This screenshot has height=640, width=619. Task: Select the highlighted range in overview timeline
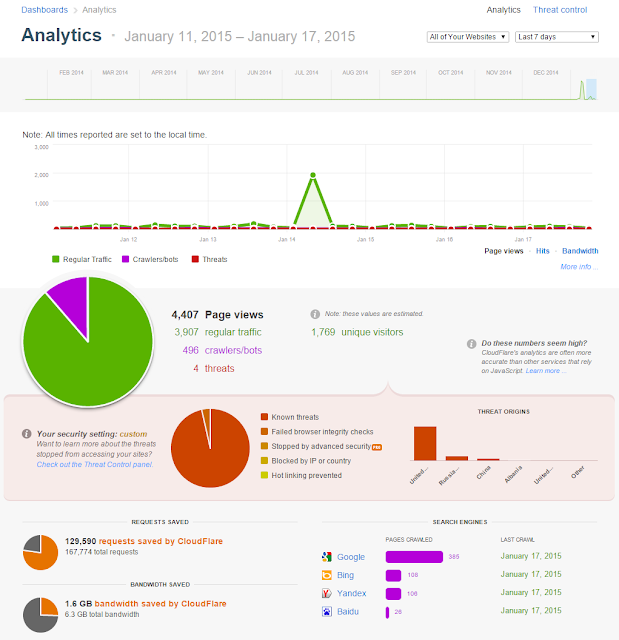pyautogui.click(x=591, y=89)
